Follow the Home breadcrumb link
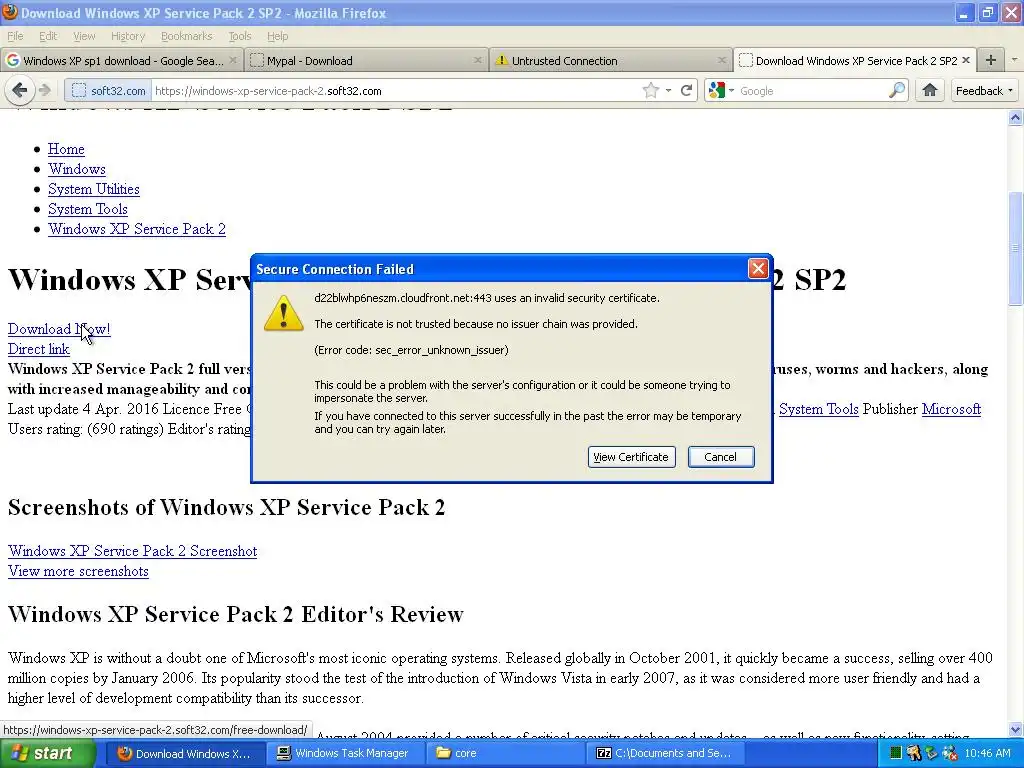This screenshot has width=1024, height=768. coord(66,149)
